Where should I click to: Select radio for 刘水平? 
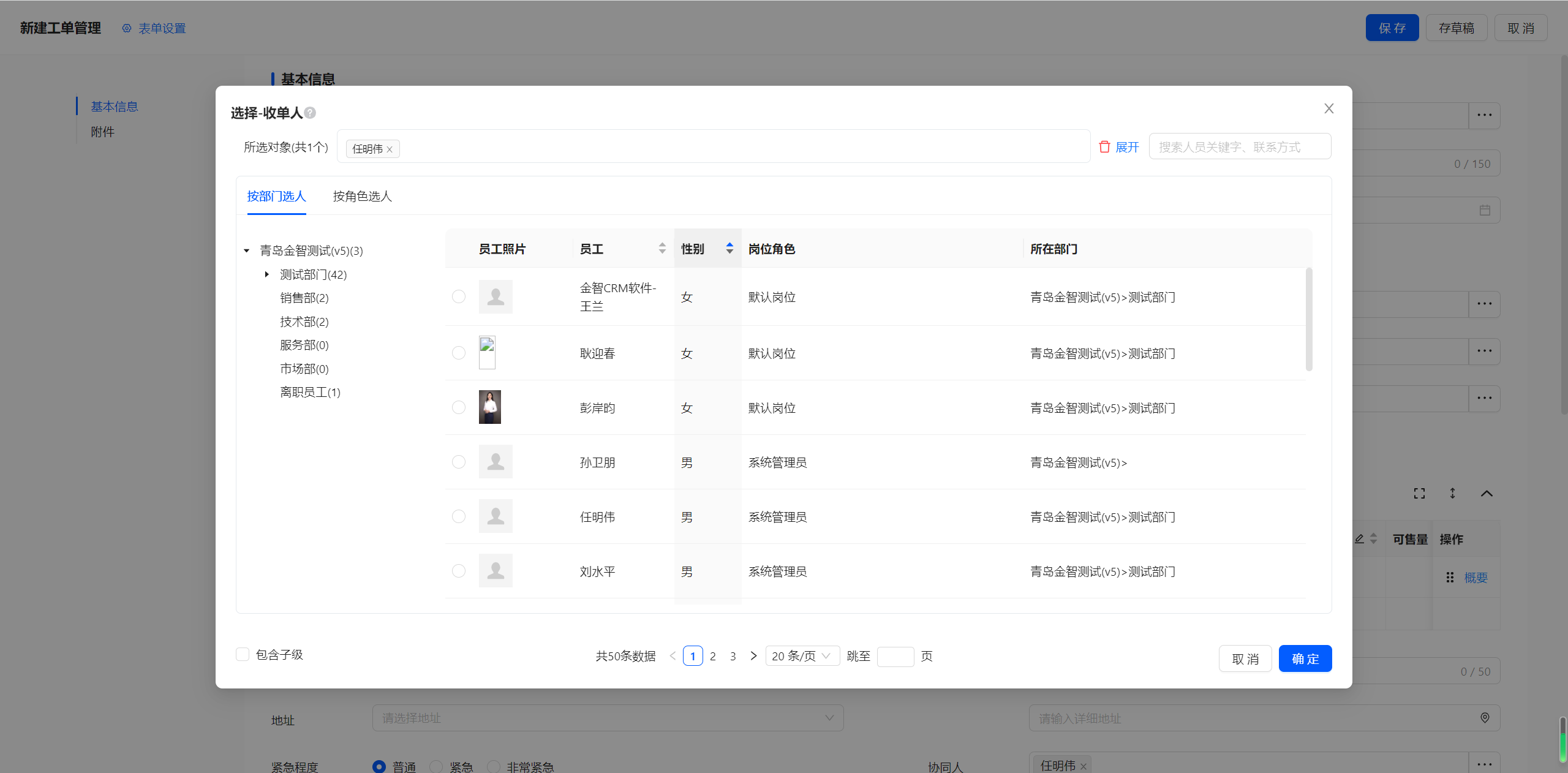[x=459, y=571]
